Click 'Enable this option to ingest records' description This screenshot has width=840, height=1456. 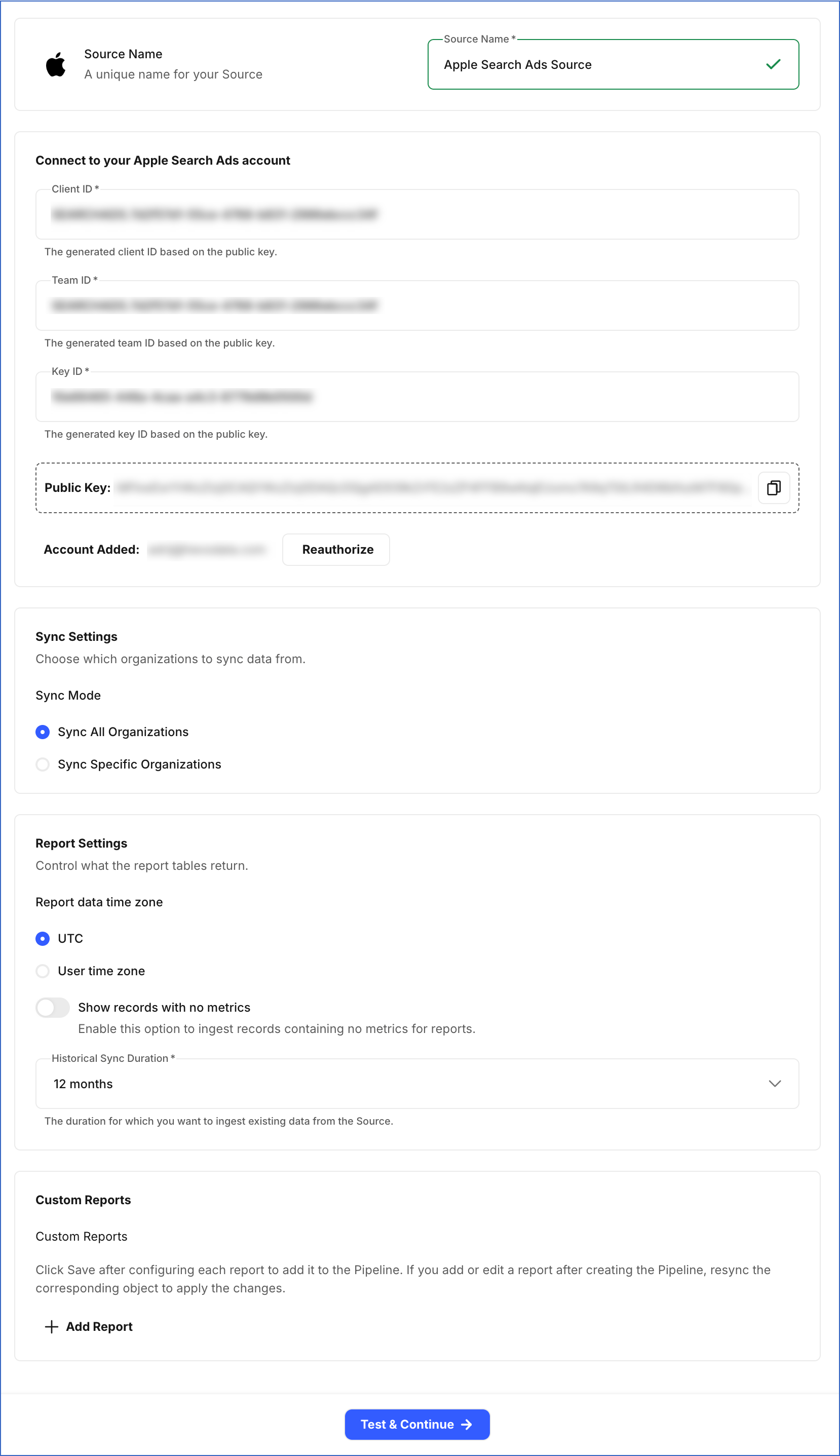pyautogui.click(x=277, y=1029)
